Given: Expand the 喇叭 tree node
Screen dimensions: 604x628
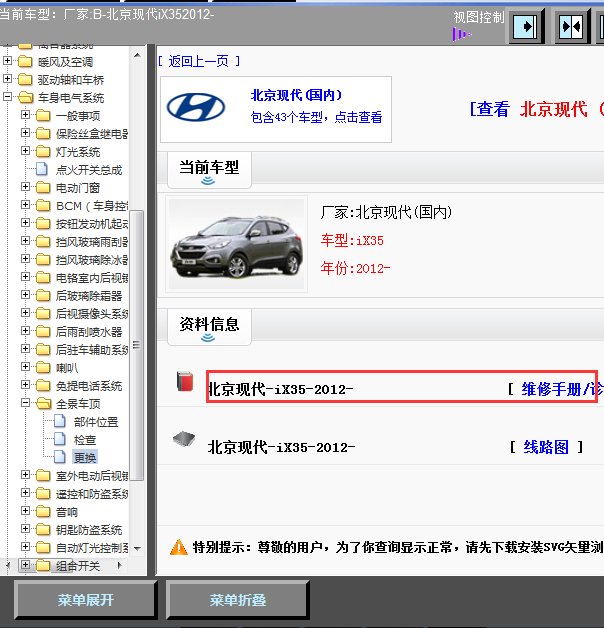Looking at the screenshot, I should point(25,366).
